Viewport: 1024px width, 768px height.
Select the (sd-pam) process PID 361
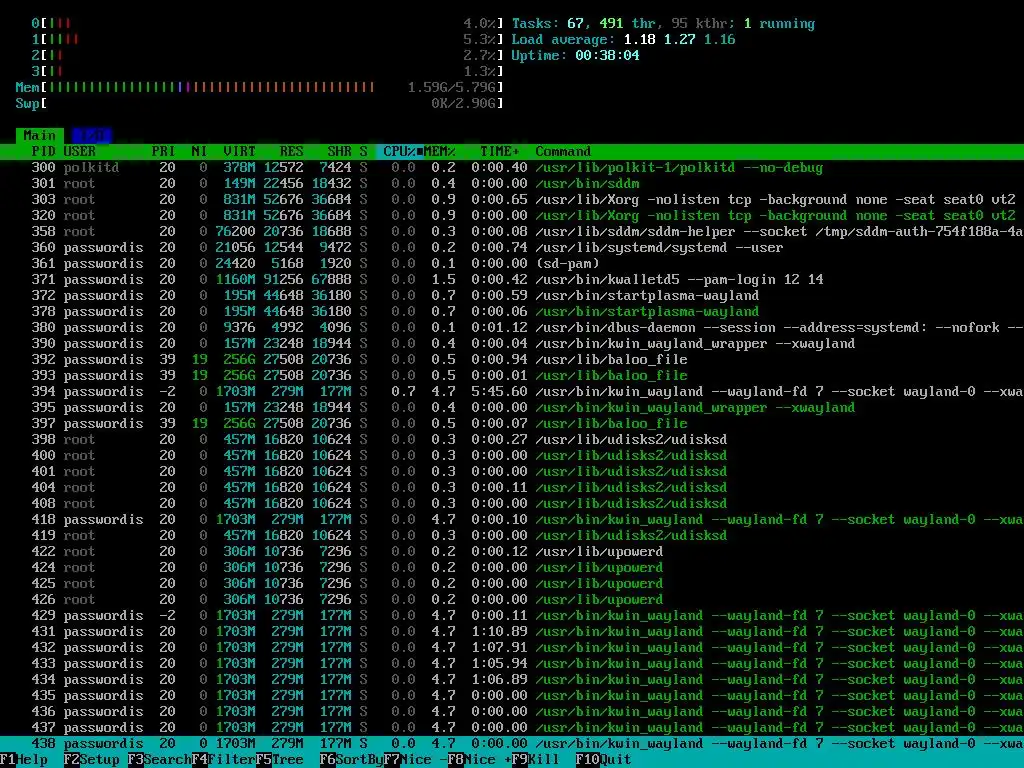[512, 264]
